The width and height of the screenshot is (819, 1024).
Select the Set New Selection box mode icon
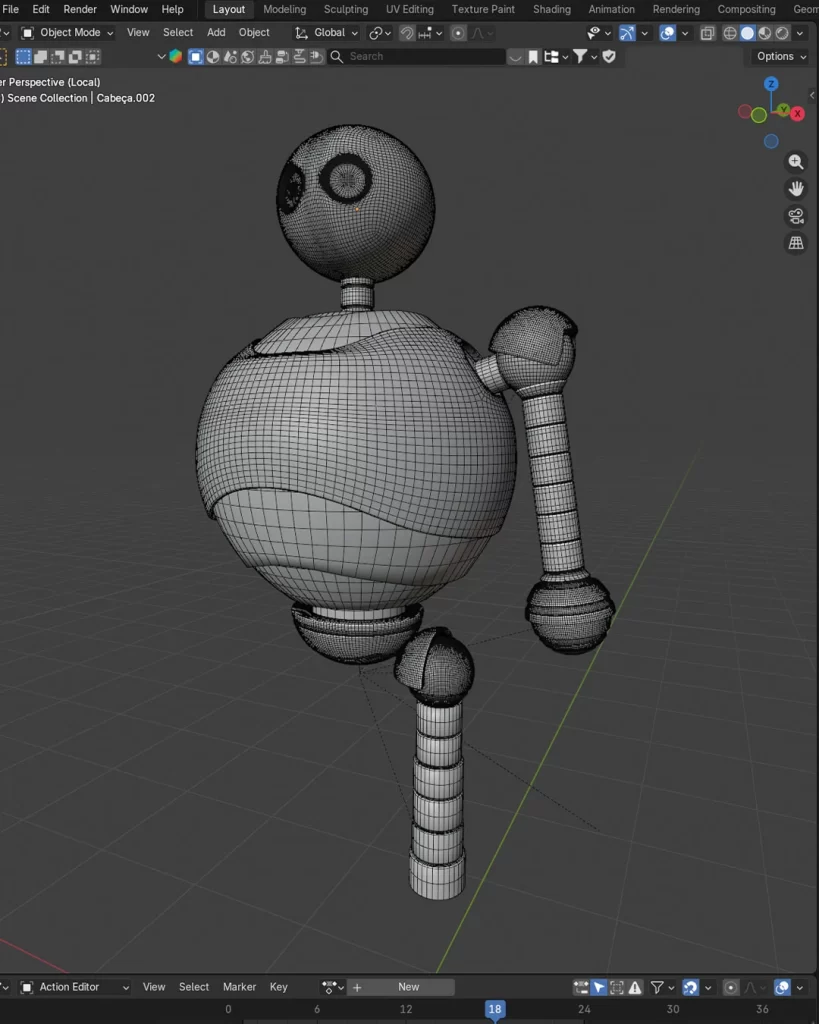pyautogui.click(x=23, y=57)
